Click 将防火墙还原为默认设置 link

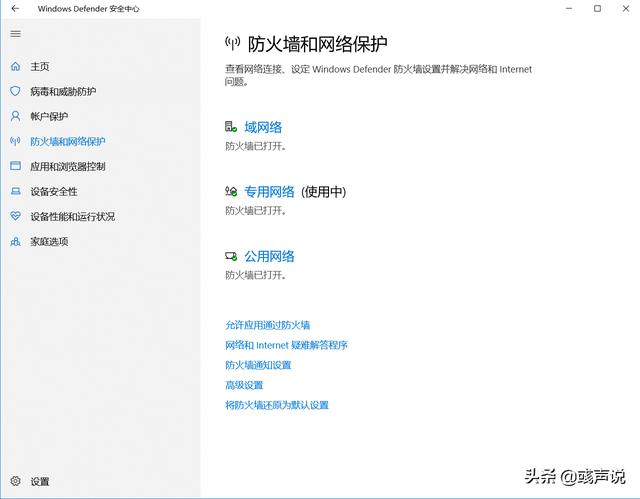pos(277,405)
